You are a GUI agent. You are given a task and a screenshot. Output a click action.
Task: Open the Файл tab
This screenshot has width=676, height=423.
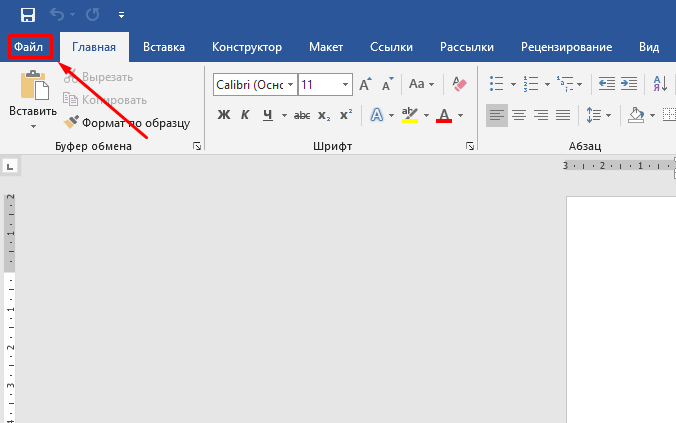pyautogui.click(x=28, y=47)
